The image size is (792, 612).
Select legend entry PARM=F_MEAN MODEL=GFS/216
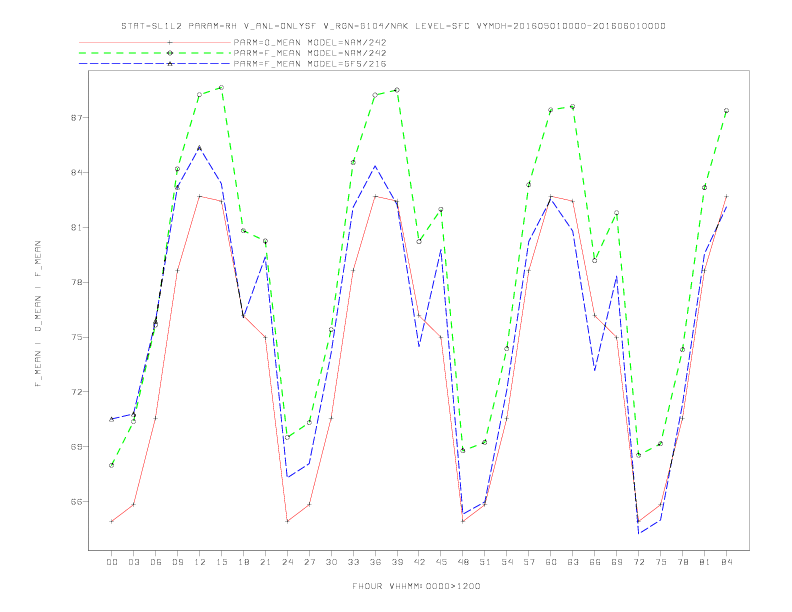pyautogui.click(x=310, y=64)
